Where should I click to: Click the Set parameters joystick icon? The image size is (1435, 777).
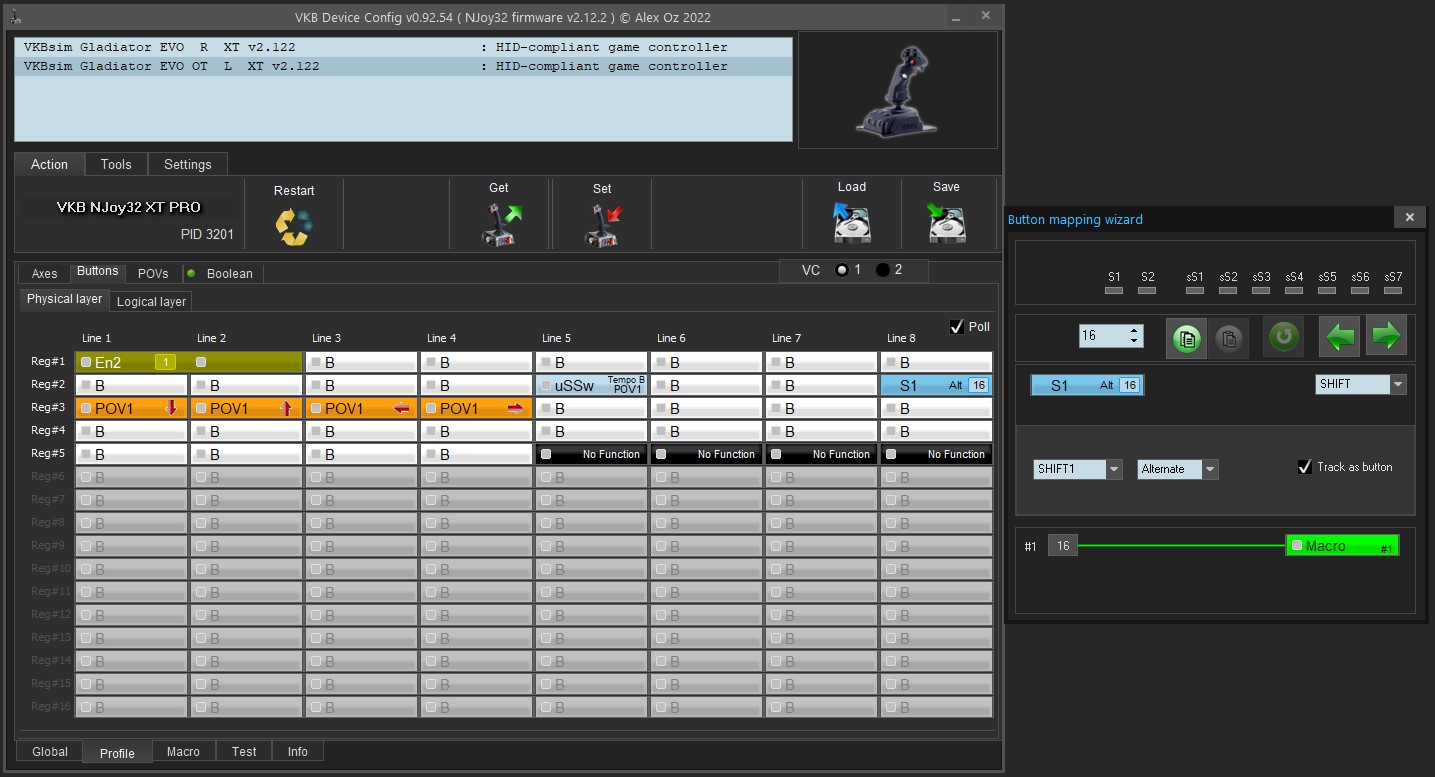click(x=603, y=224)
